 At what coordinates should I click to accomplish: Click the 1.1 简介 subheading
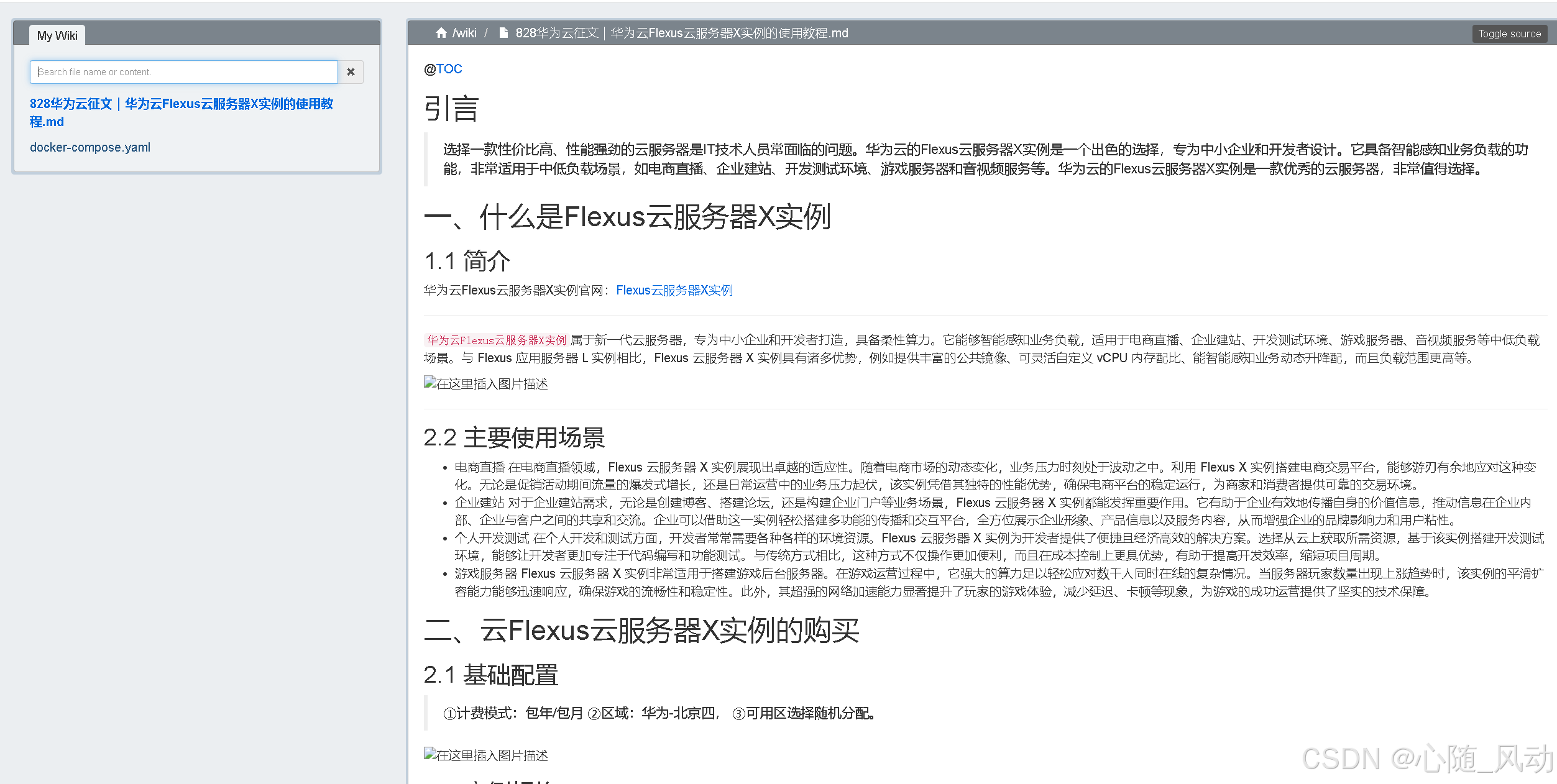tap(467, 261)
